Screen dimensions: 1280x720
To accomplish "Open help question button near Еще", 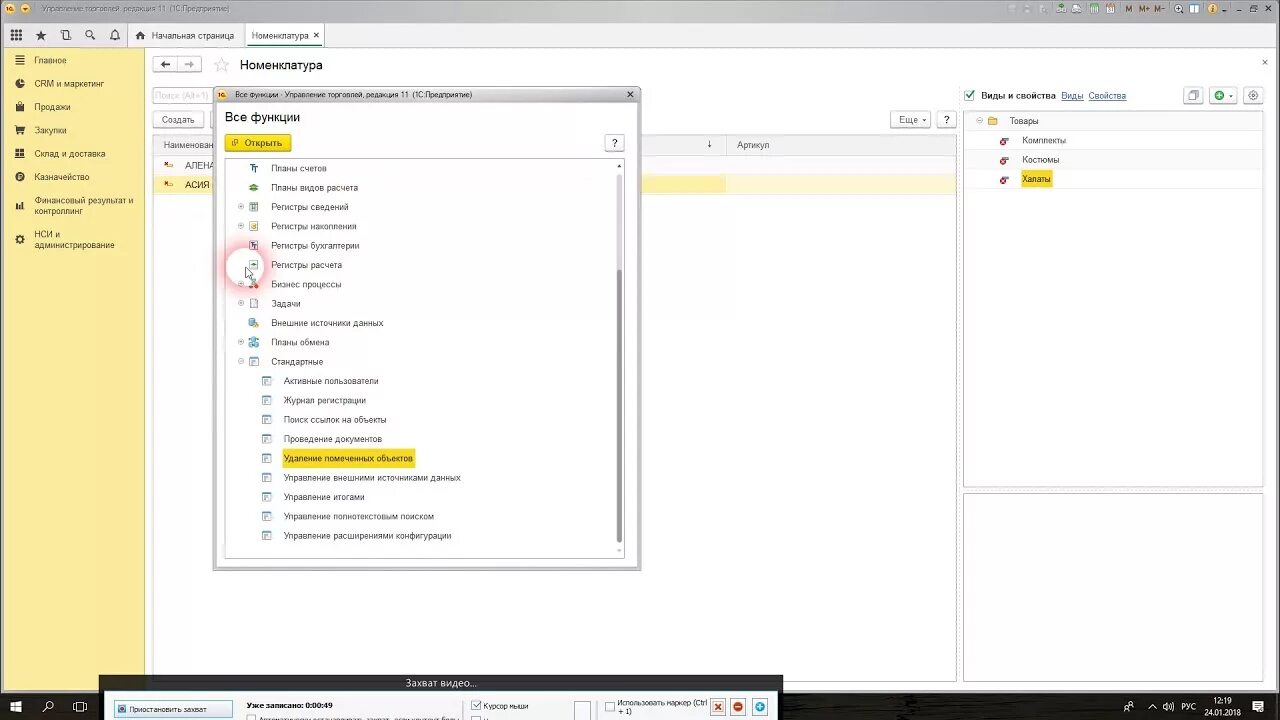I will tap(946, 120).
